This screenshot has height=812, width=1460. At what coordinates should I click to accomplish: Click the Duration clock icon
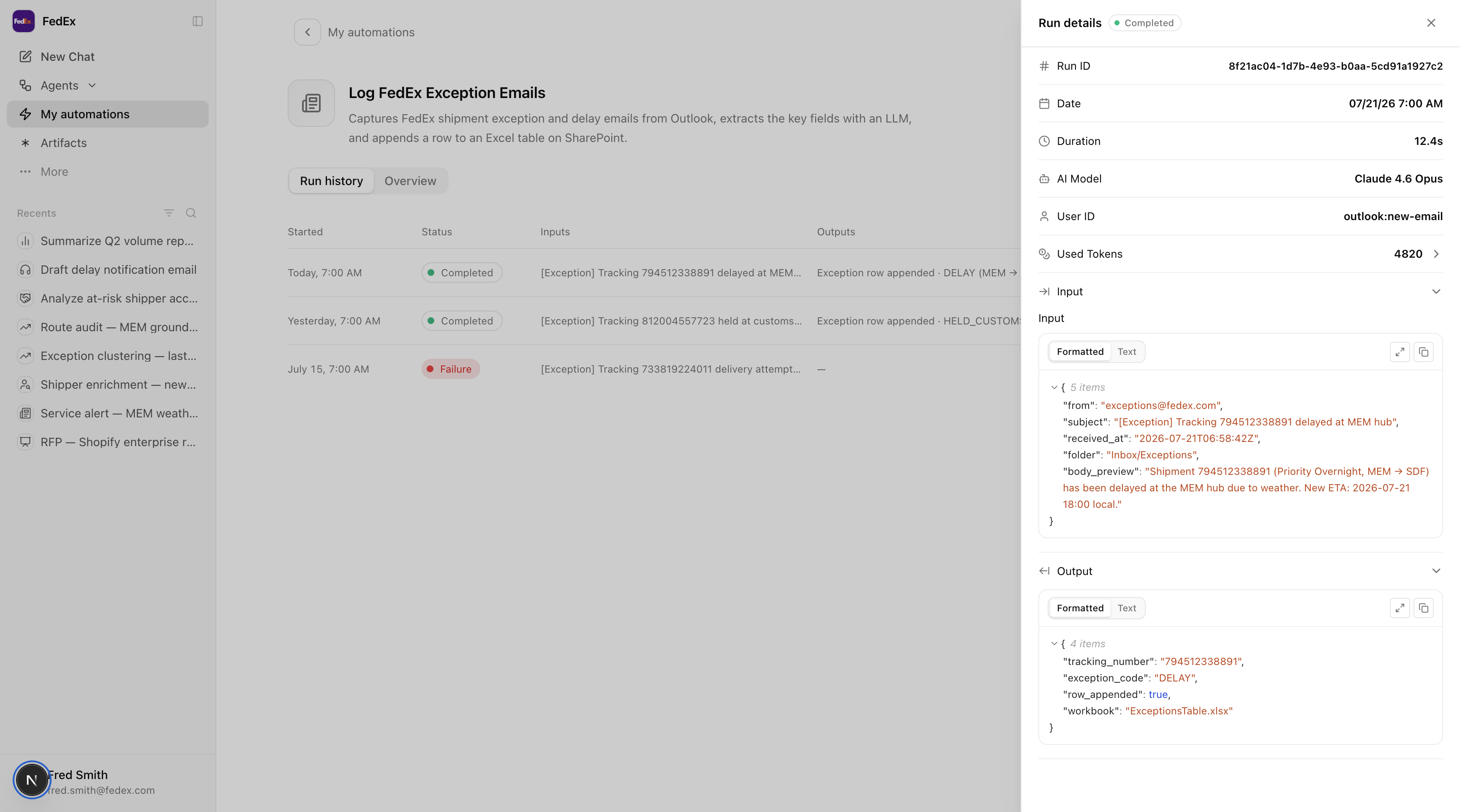[1044, 141]
